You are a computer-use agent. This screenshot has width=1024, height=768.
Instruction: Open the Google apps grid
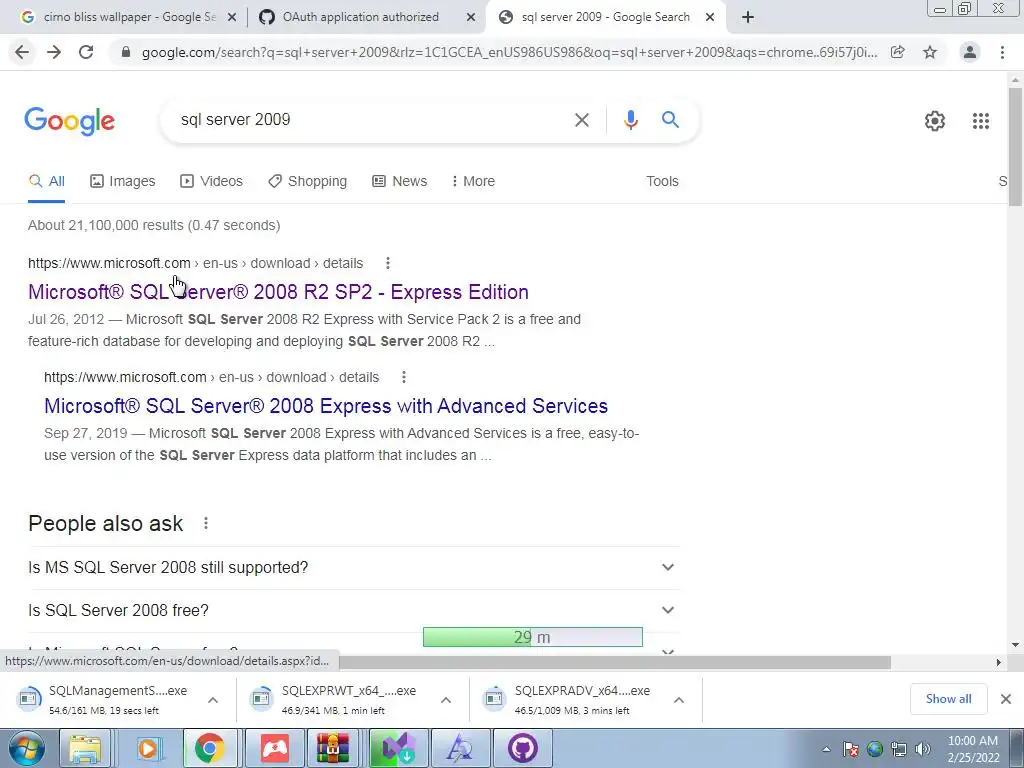[981, 121]
